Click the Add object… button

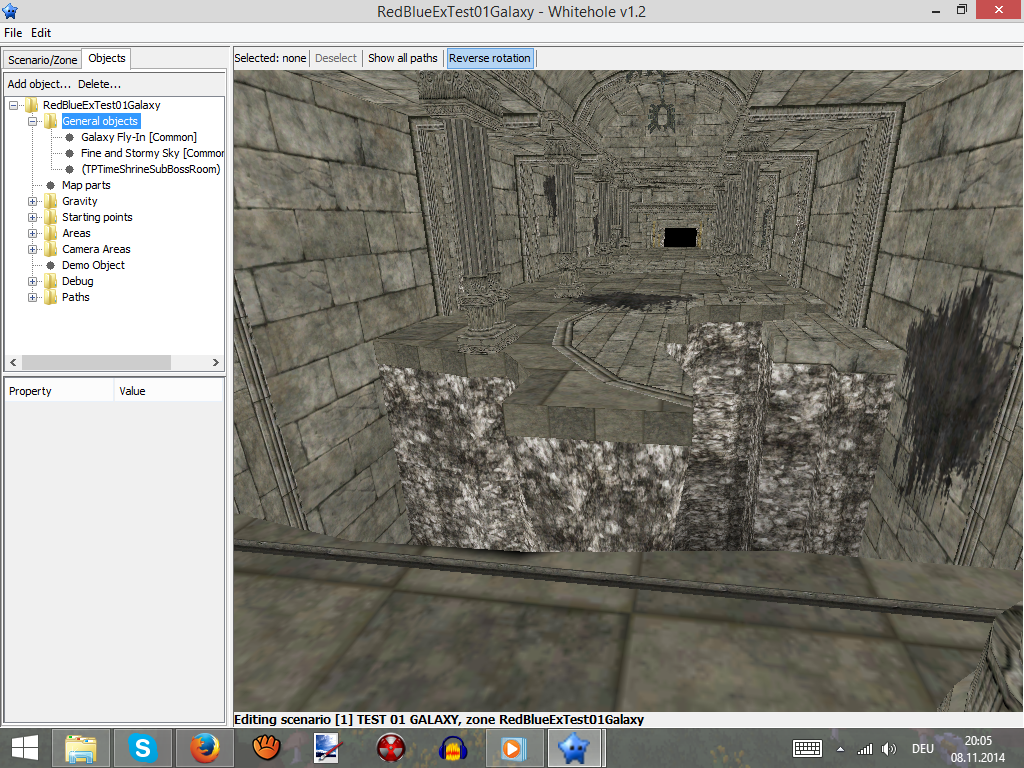39,84
